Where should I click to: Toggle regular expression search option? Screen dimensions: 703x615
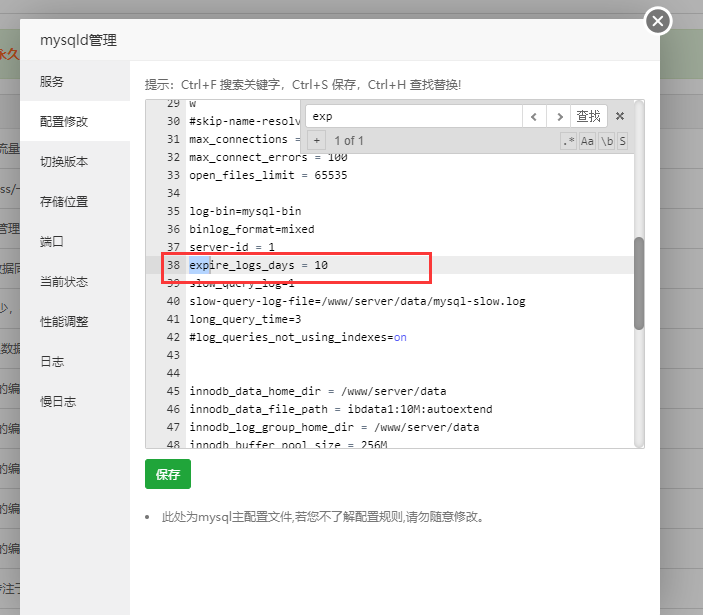[568, 141]
